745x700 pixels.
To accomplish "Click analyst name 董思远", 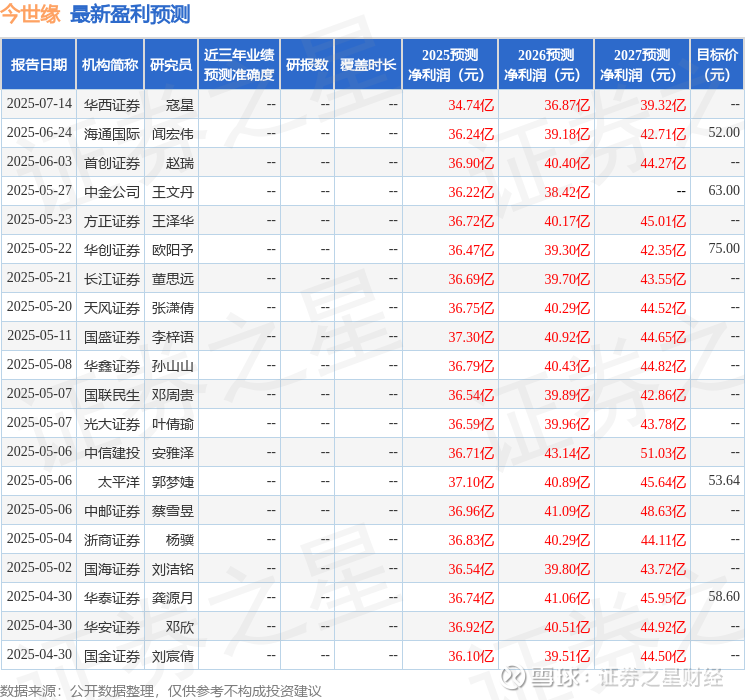I will 173,279.
